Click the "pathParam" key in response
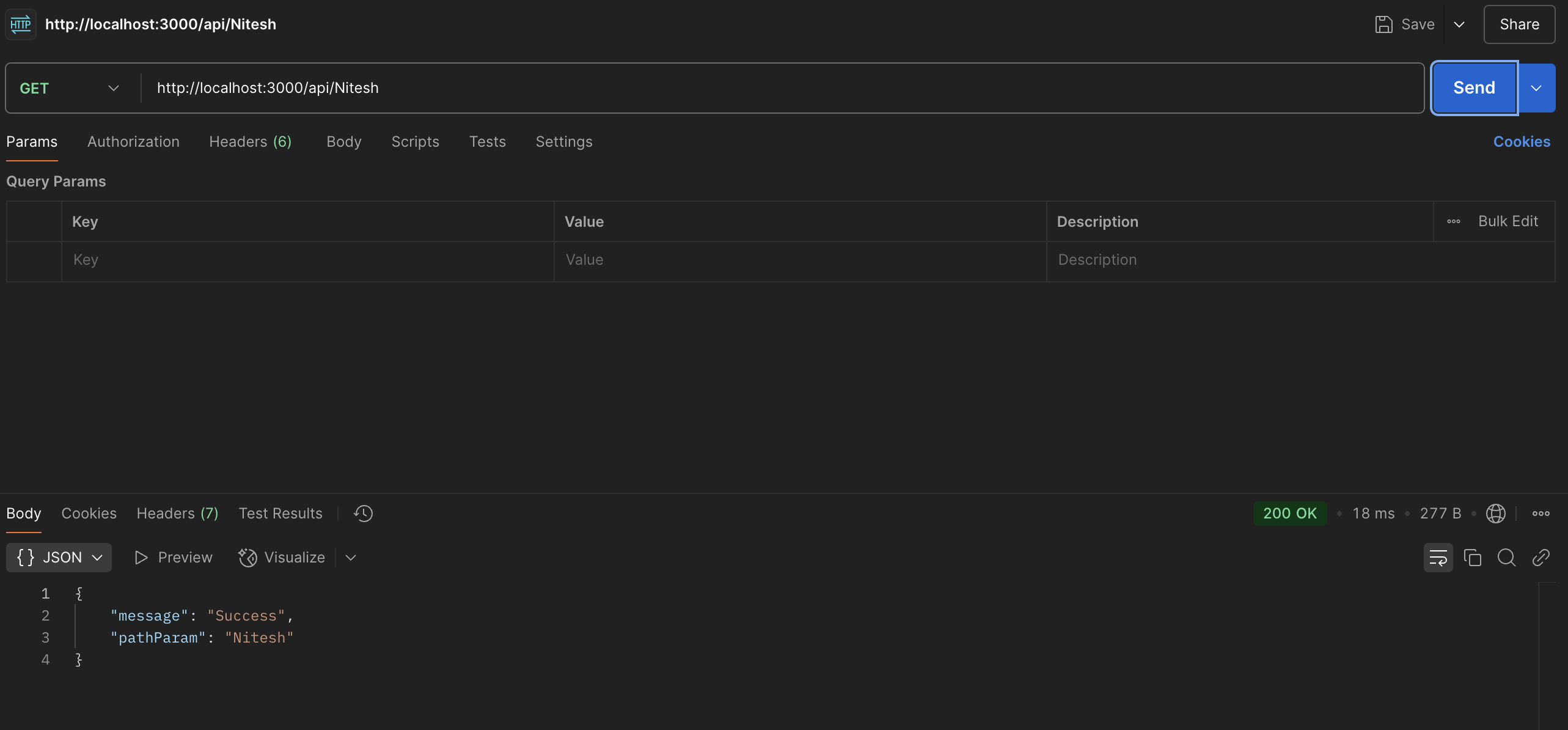This screenshot has height=730, width=1568. tap(158, 638)
